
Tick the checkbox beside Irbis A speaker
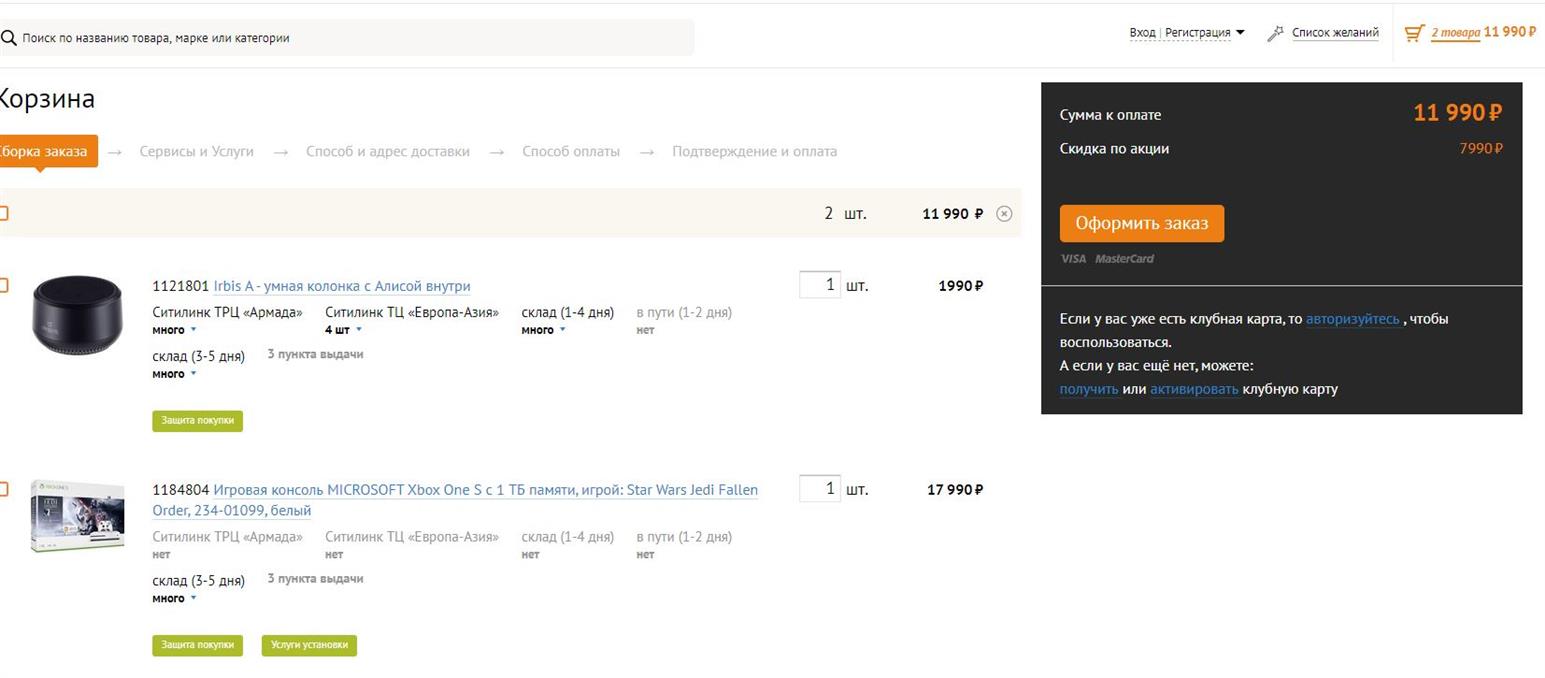tap(4, 286)
